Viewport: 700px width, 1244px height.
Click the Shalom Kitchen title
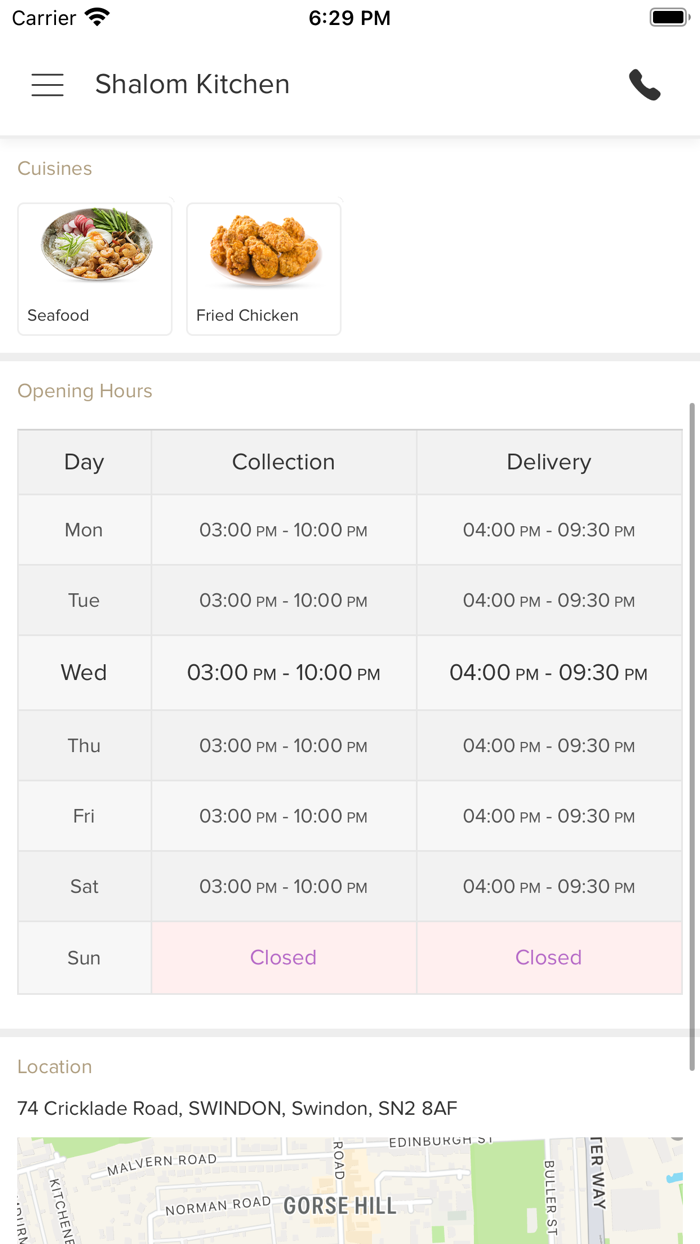[x=192, y=85]
